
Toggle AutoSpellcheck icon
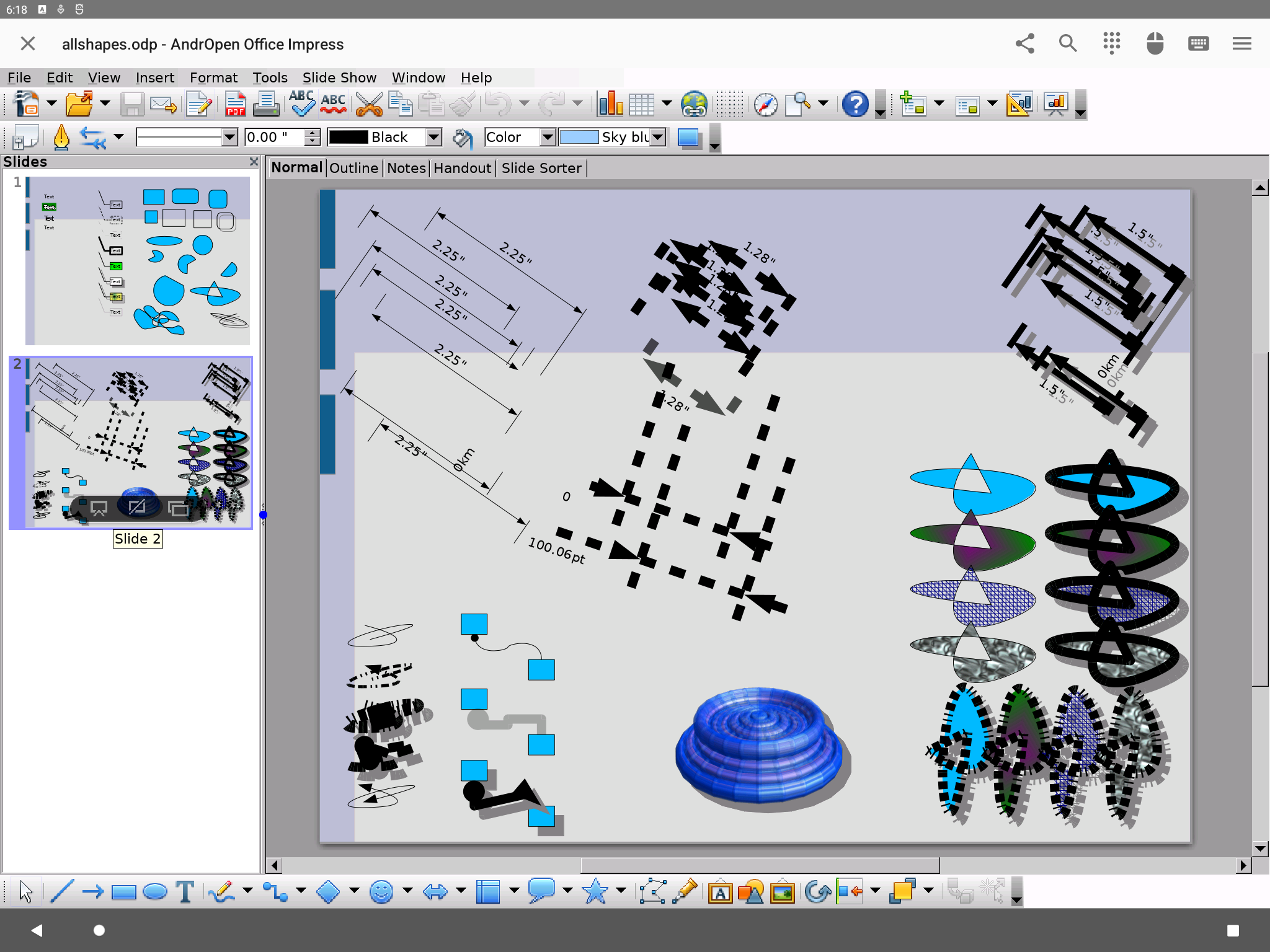[x=334, y=104]
